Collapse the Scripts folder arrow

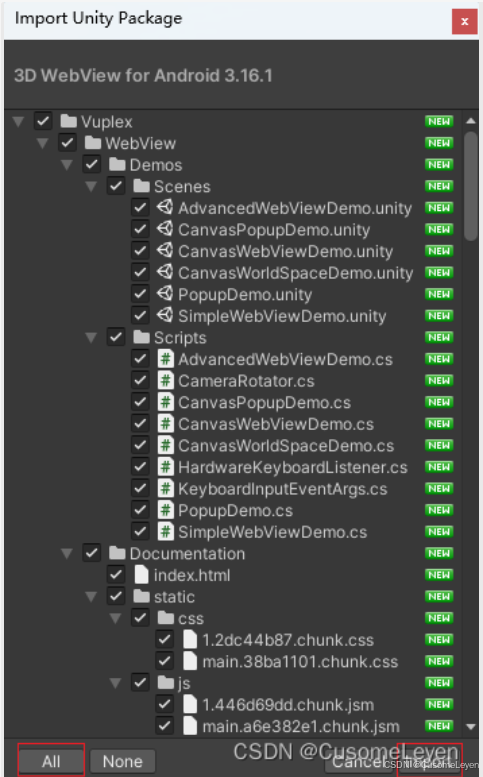click(91, 338)
